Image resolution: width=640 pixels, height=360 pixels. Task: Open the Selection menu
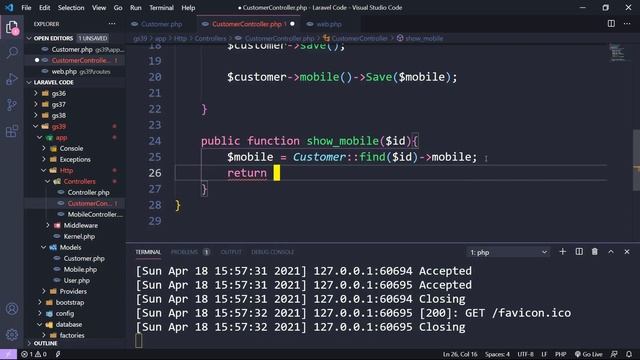[x=71, y=8]
